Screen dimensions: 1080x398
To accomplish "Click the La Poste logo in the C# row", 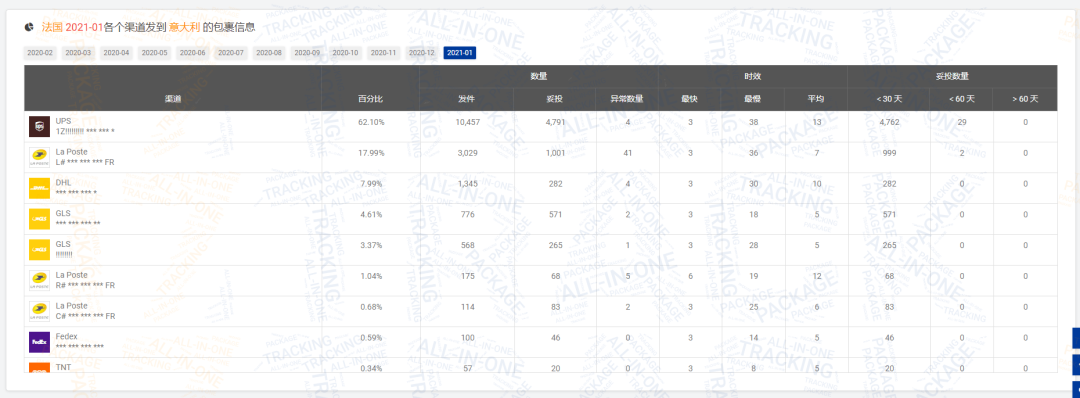I will (39, 311).
